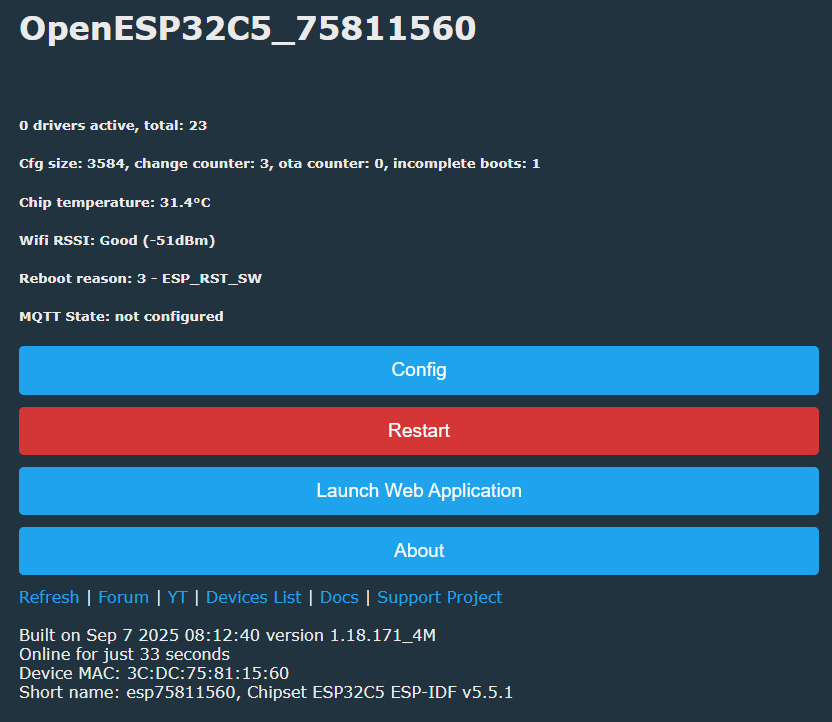This screenshot has width=832, height=722.
Task: Open the YT link
Action: click(177, 597)
